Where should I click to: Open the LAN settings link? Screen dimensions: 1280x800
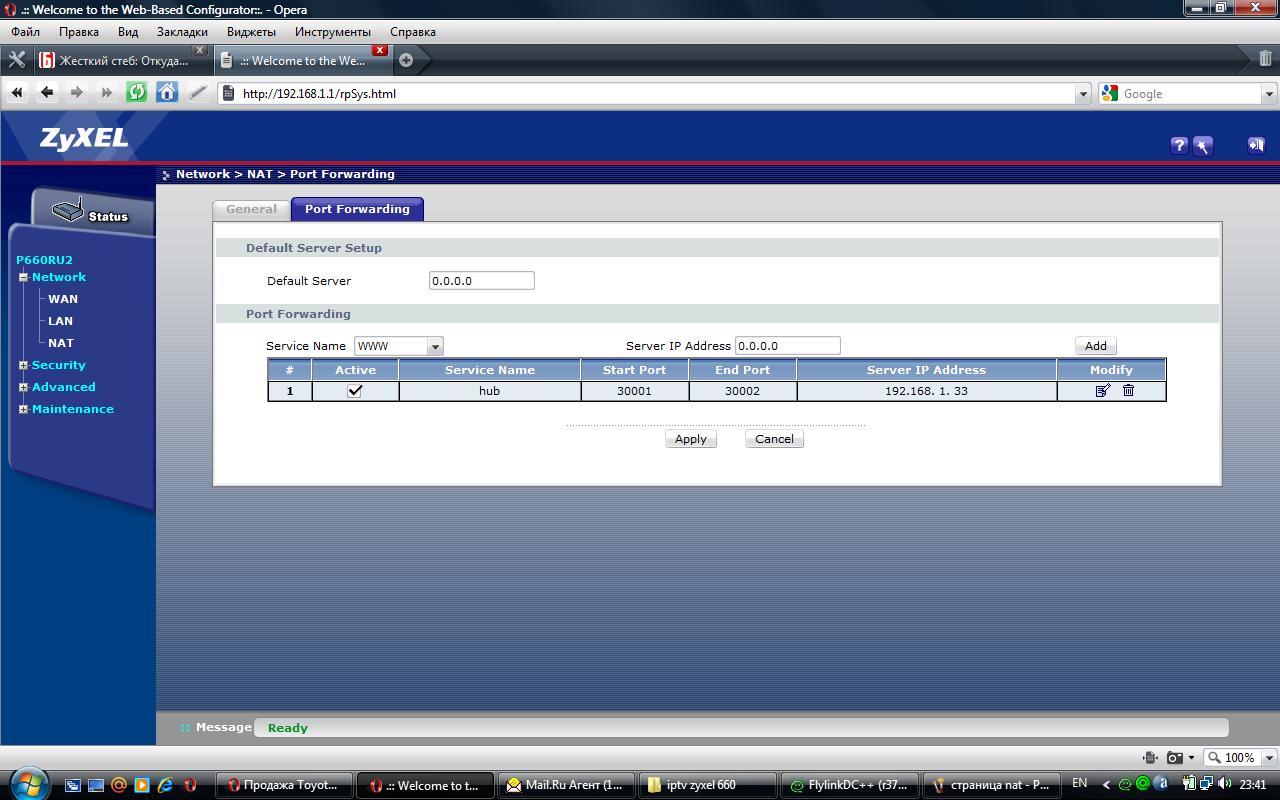60,321
